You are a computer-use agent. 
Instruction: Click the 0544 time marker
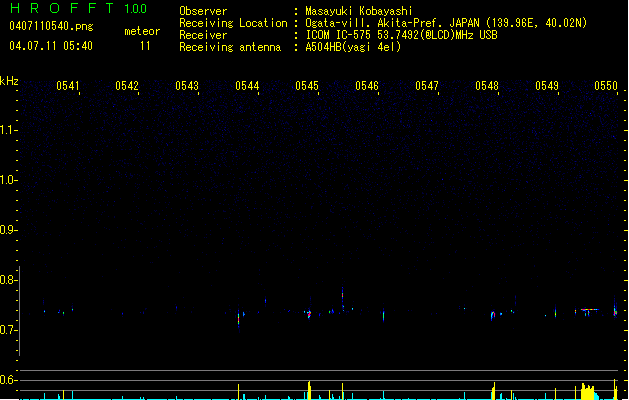tap(247, 86)
